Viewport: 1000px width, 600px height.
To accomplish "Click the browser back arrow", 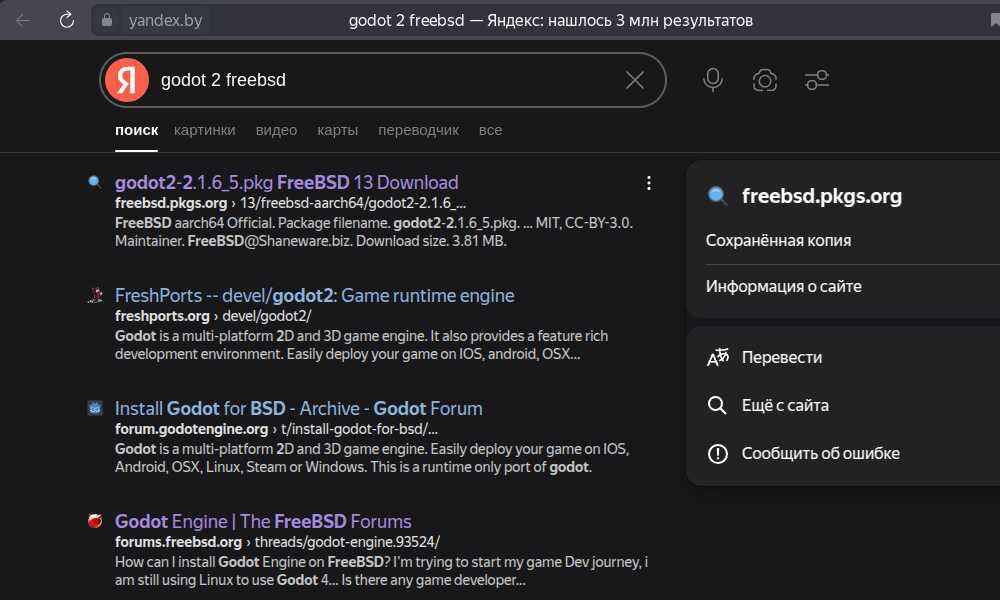I will (x=23, y=20).
